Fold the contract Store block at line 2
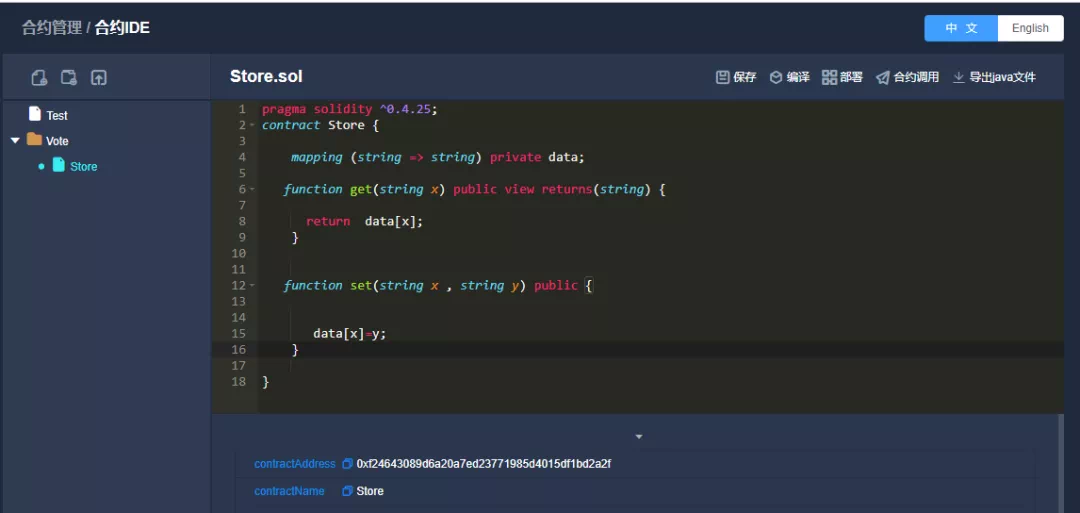The image size is (1080, 513). click(x=253, y=125)
